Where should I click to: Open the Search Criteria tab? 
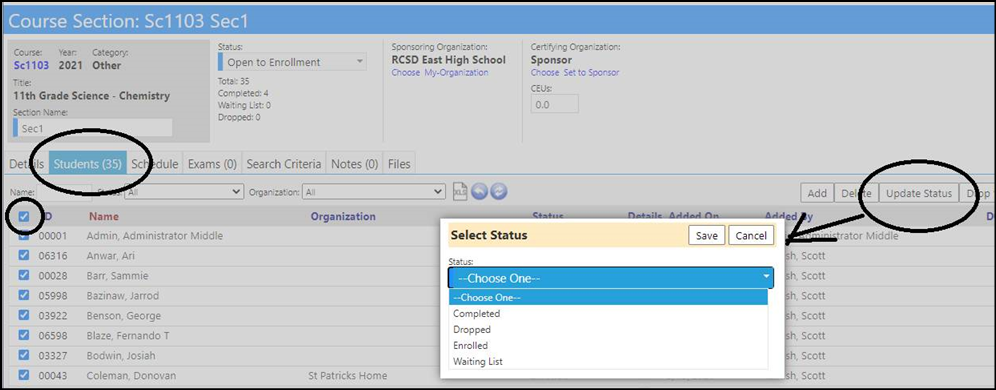pyautogui.click(x=284, y=164)
